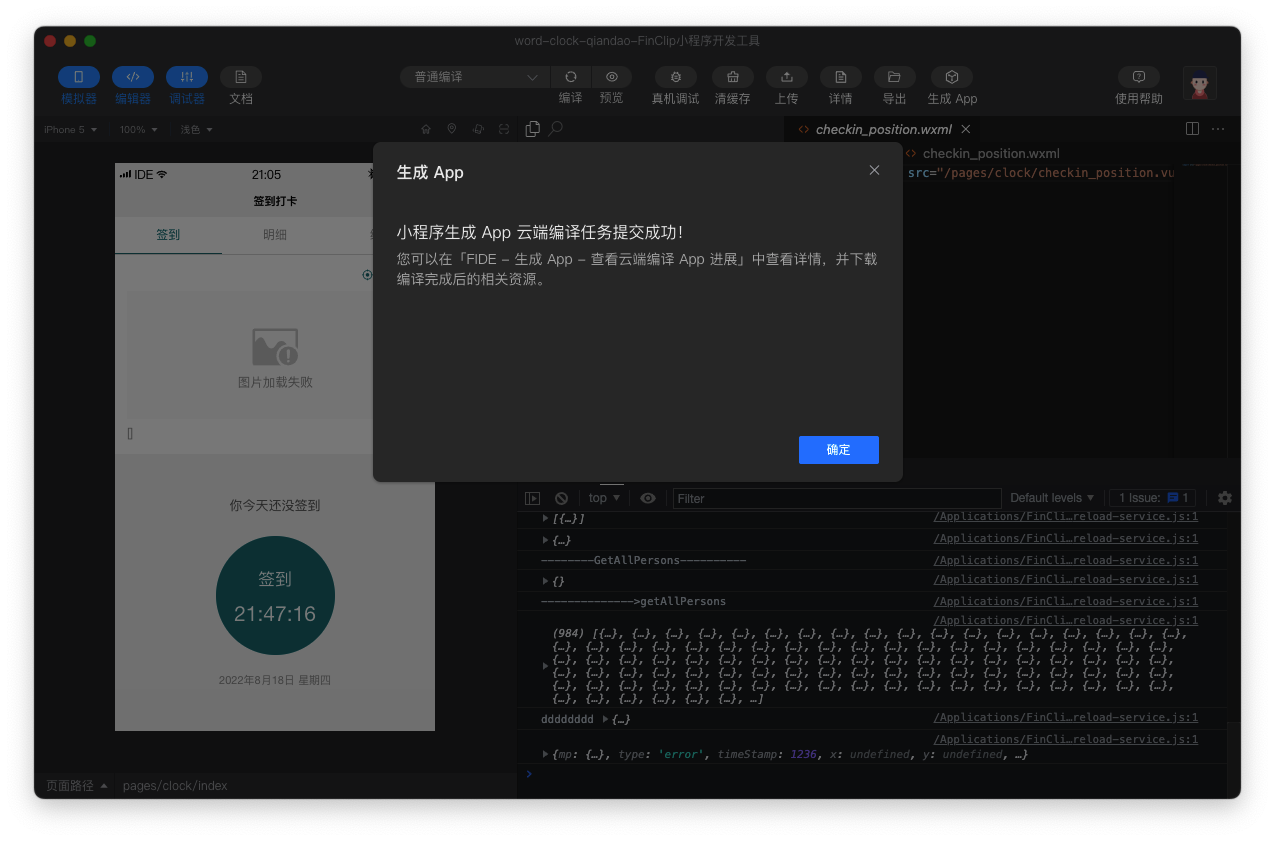Open the Default levels dropdown
Screen dimensions: 1275x841
[x=1051, y=498]
